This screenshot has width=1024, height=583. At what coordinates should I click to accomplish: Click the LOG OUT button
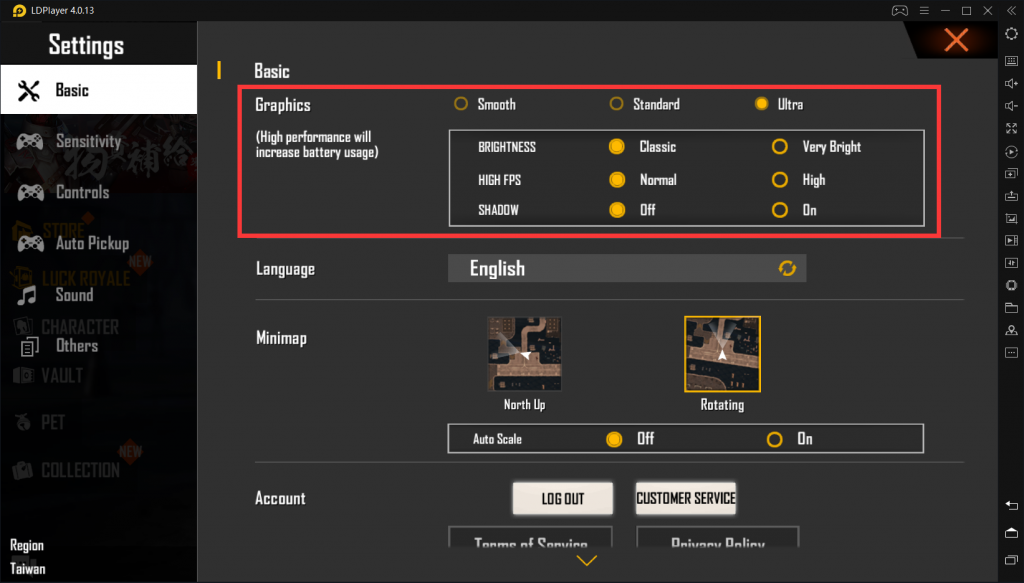(562, 499)
